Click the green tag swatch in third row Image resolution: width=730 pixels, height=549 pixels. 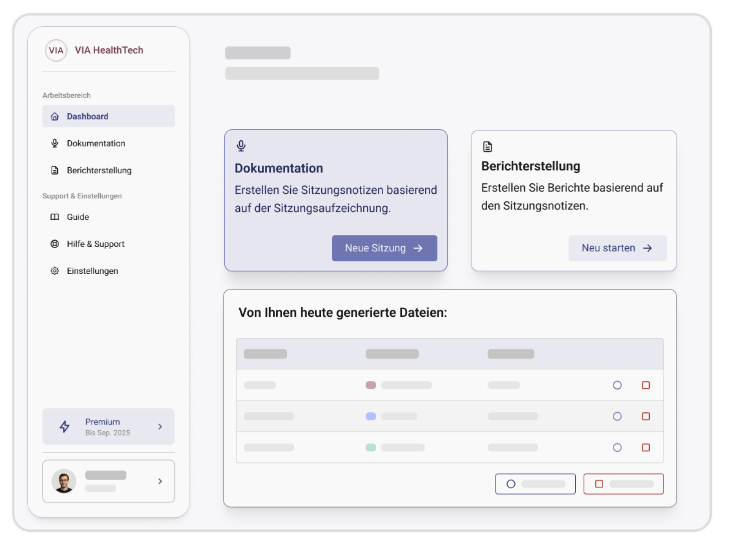click(x=371, y=447)
